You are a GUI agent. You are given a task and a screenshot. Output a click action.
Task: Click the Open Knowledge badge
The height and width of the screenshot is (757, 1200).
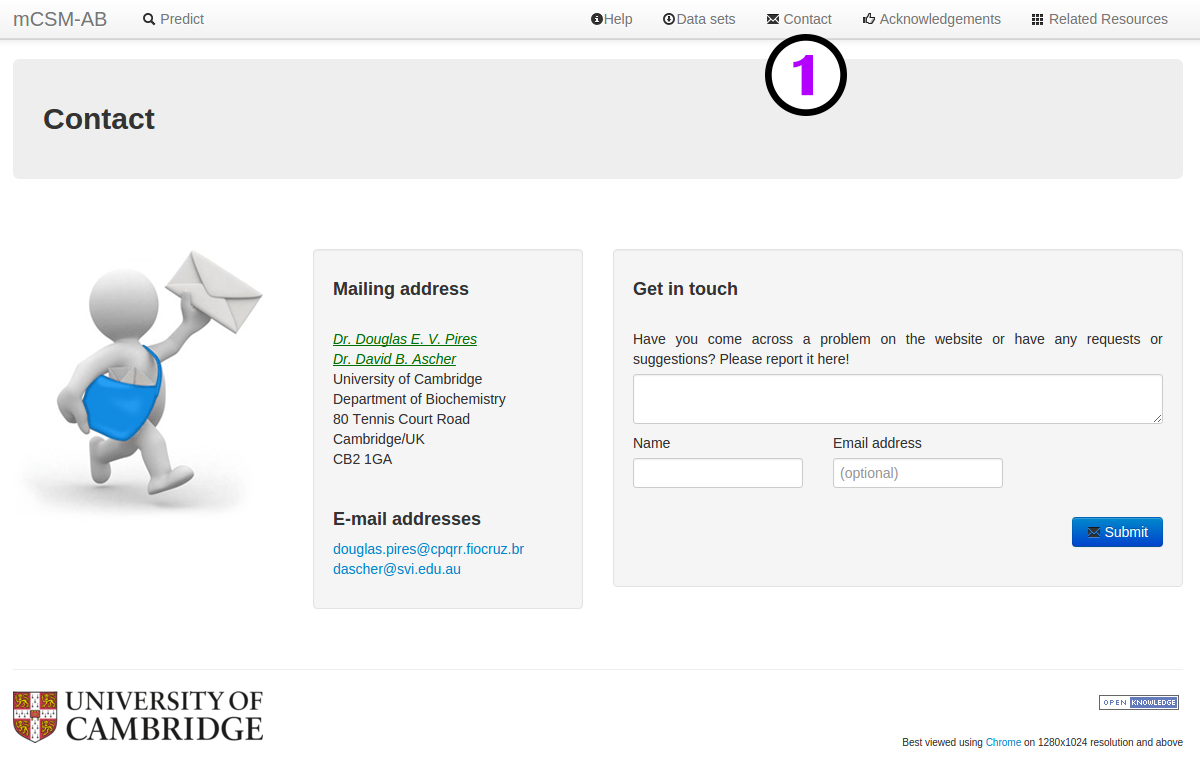(x=1139, y=702)
